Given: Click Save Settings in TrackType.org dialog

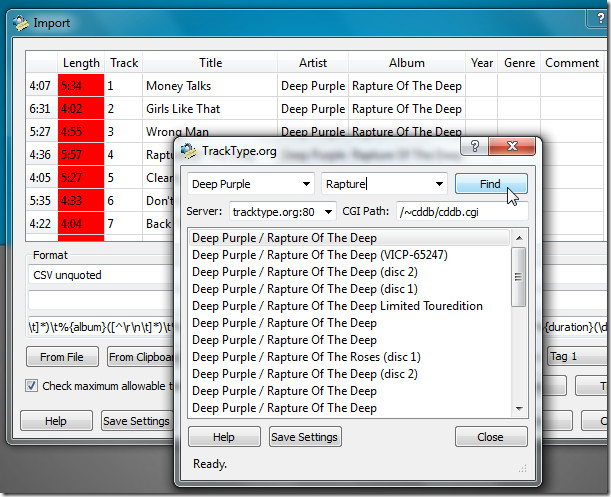Looking at the screenshot, I should click(x=305, y=437).
